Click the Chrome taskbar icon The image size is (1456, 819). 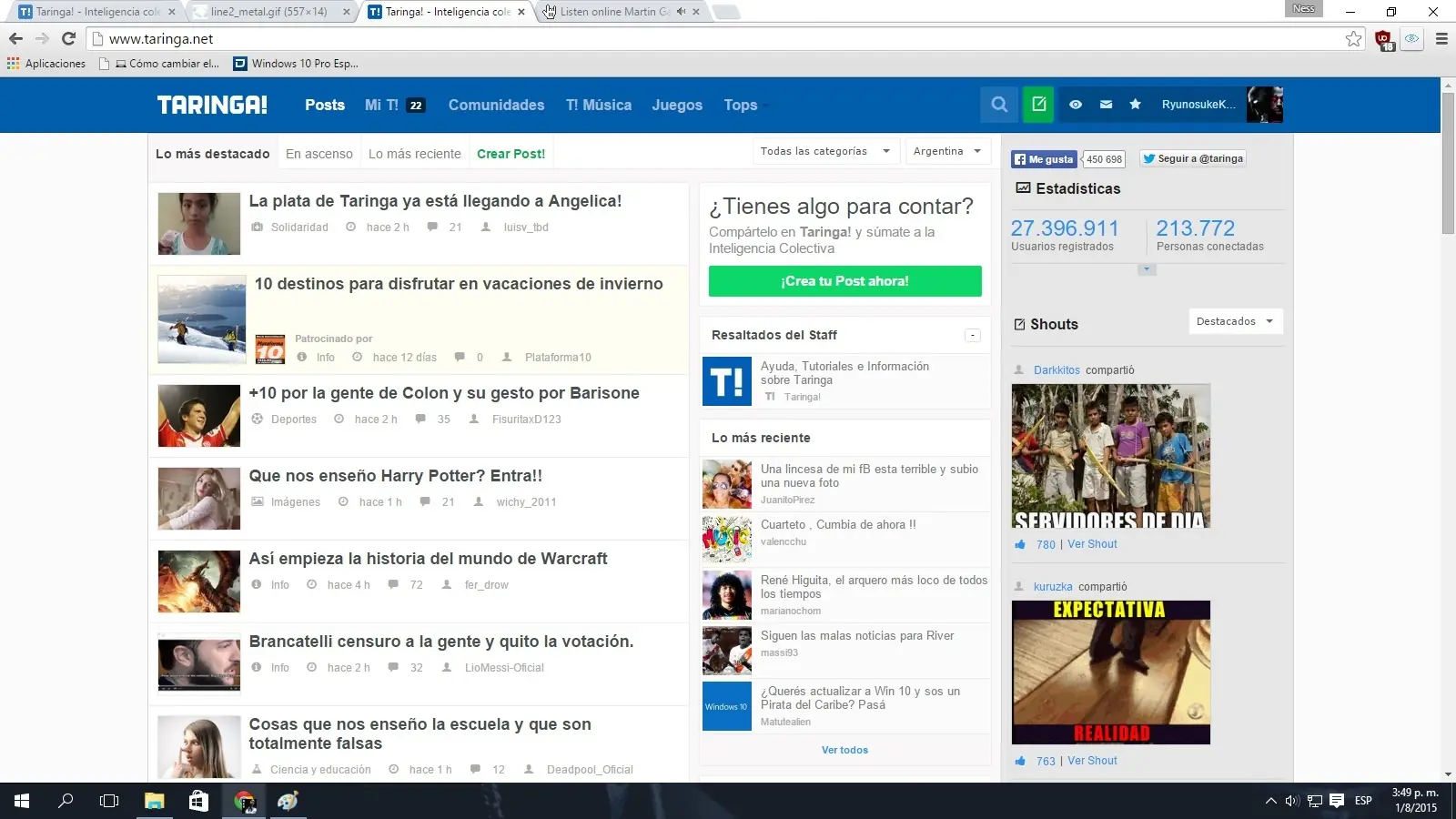(244, 801)
